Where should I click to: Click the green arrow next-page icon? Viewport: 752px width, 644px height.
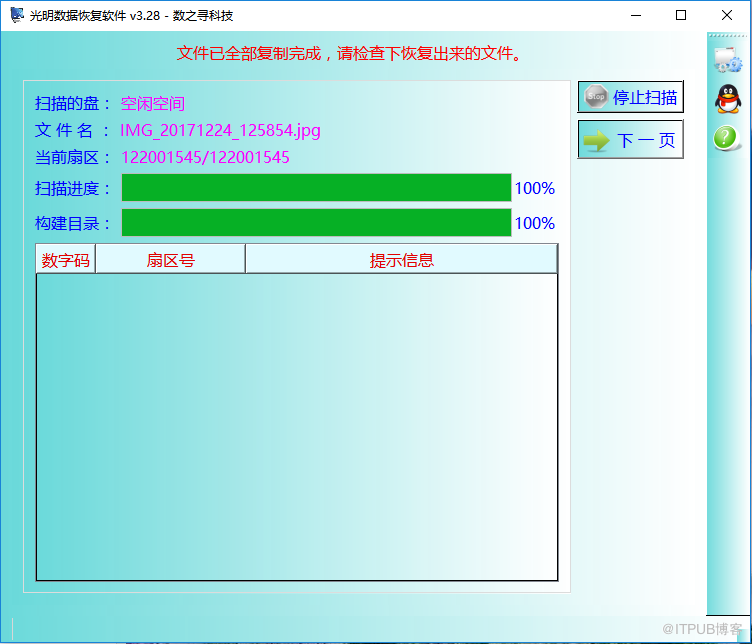pyautogui.click(x=596, y=141)
